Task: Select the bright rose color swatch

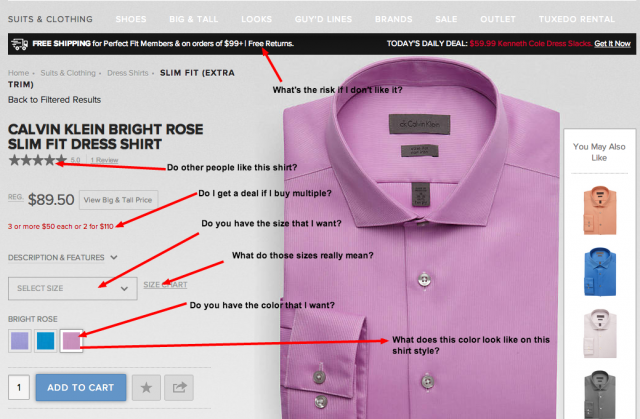Action: (71, 341)
